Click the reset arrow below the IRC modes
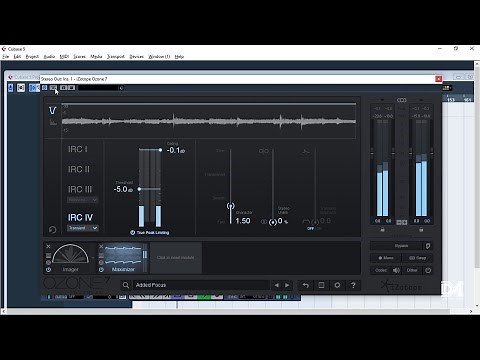The image size is (480, 360). tap(52, 230)
